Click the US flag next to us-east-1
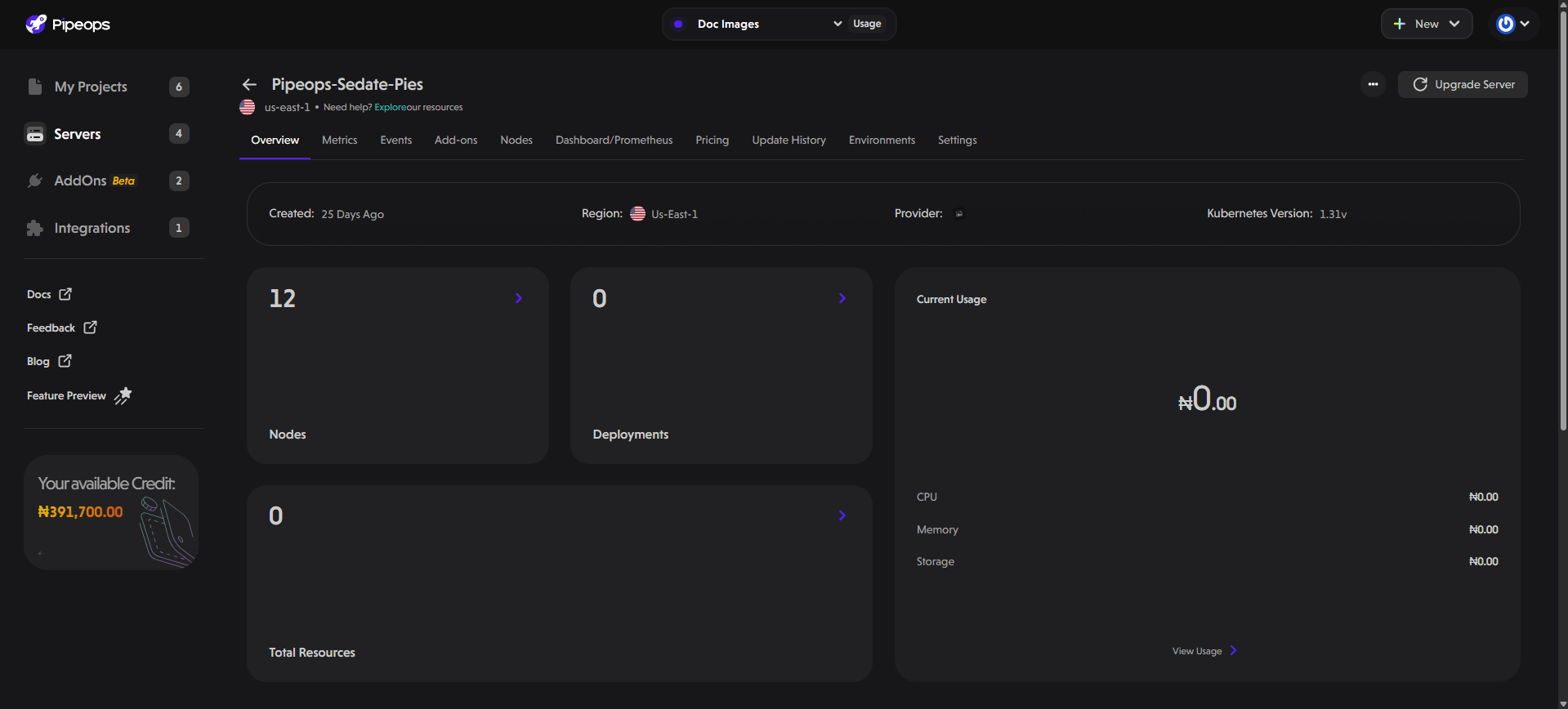The image size is (1568, 709). click(x=247, y=107)
